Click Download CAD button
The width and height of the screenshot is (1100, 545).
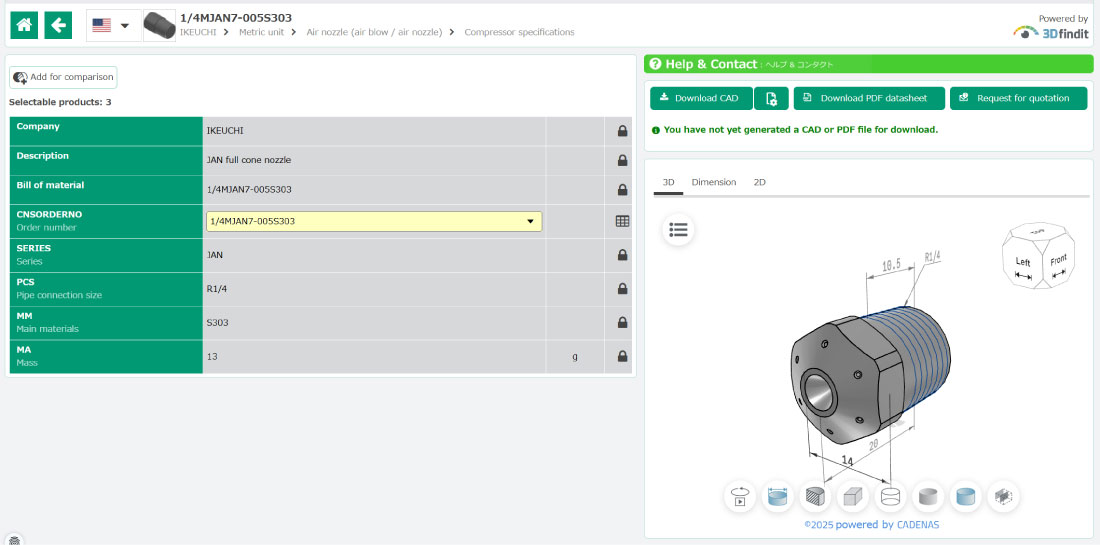[x=701, y=98]
